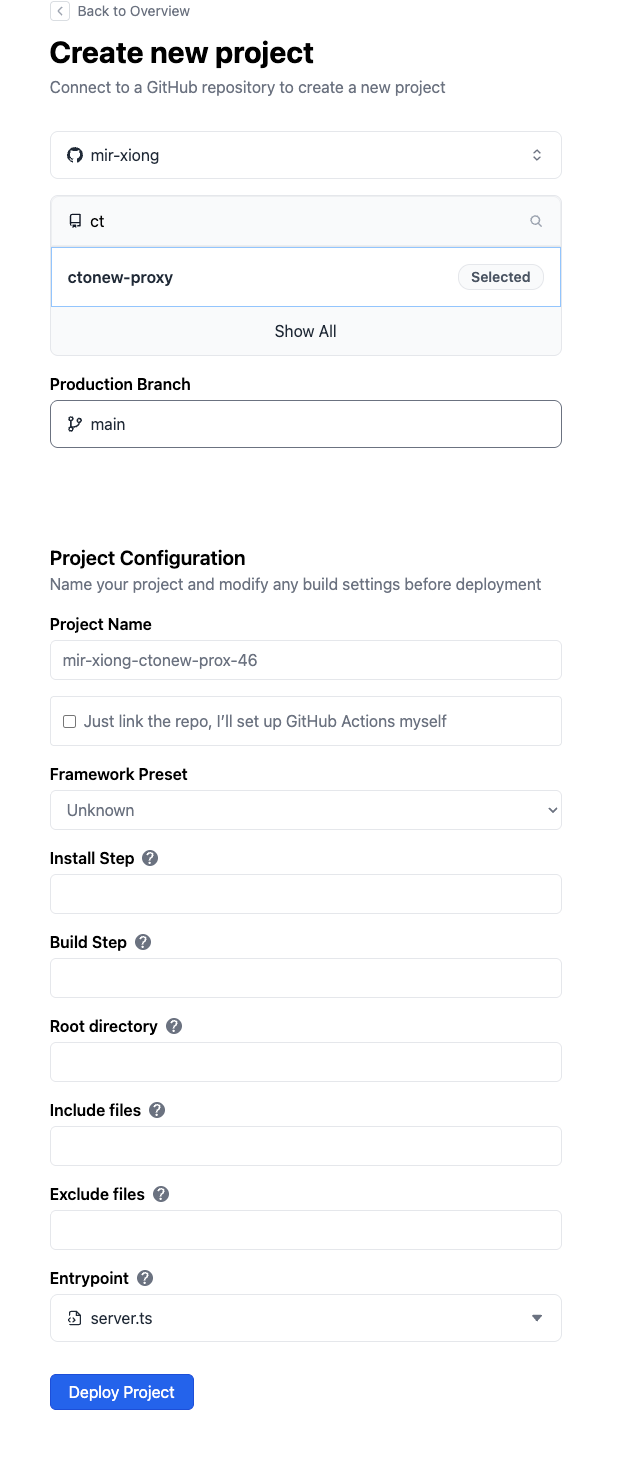The image size is (640, 1467).
Task: Open the mir-xiong account dropdown
Action: tap(305, 155)
